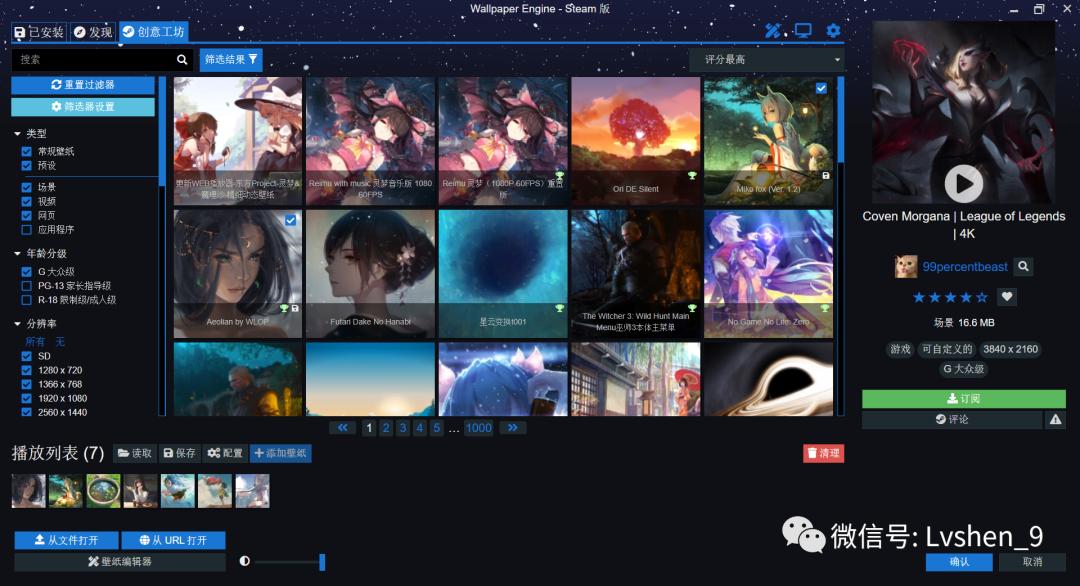Rate wallpaper using the blue stars
Image resolution: width=1080 pixels, height=586 pixels.
950,297
